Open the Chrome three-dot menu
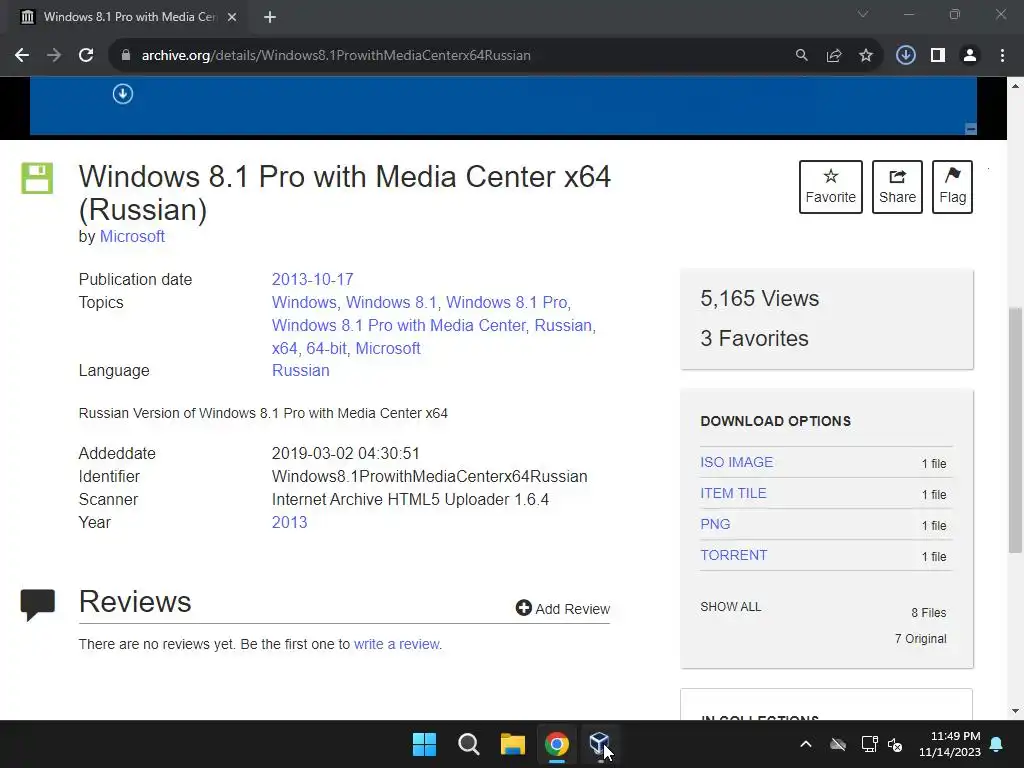Screen dimensions: 1024x768 click(x=1002, y=56)
